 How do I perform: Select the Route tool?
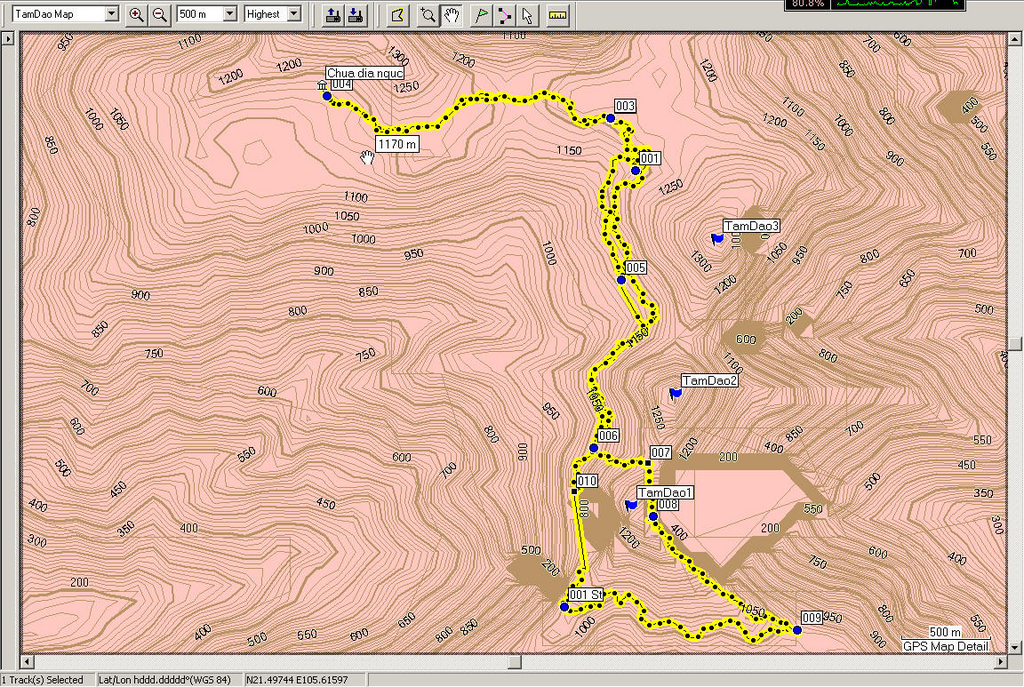click(504, 15)
